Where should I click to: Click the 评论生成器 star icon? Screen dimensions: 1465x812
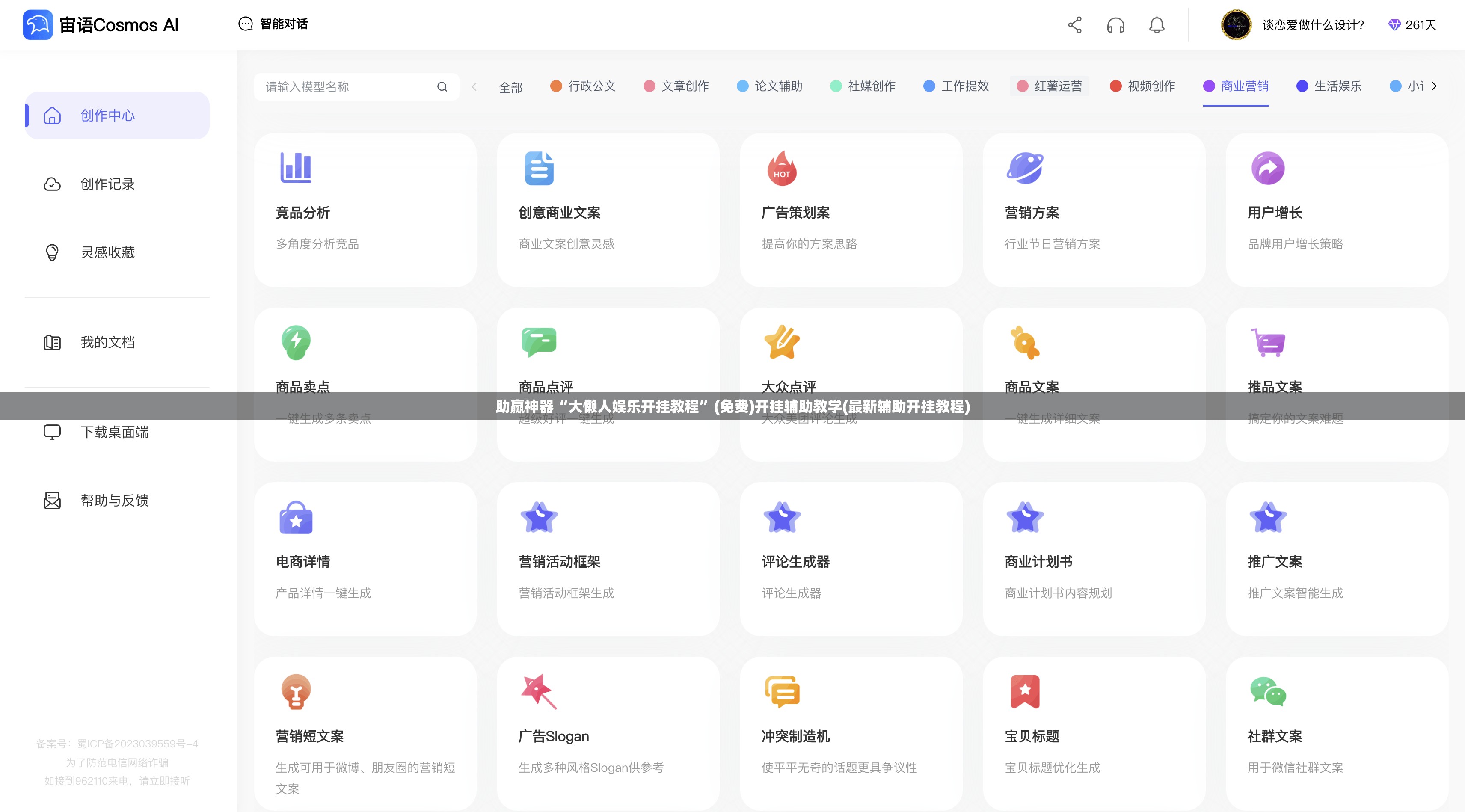pyautogui.click(x=782, y=517)
